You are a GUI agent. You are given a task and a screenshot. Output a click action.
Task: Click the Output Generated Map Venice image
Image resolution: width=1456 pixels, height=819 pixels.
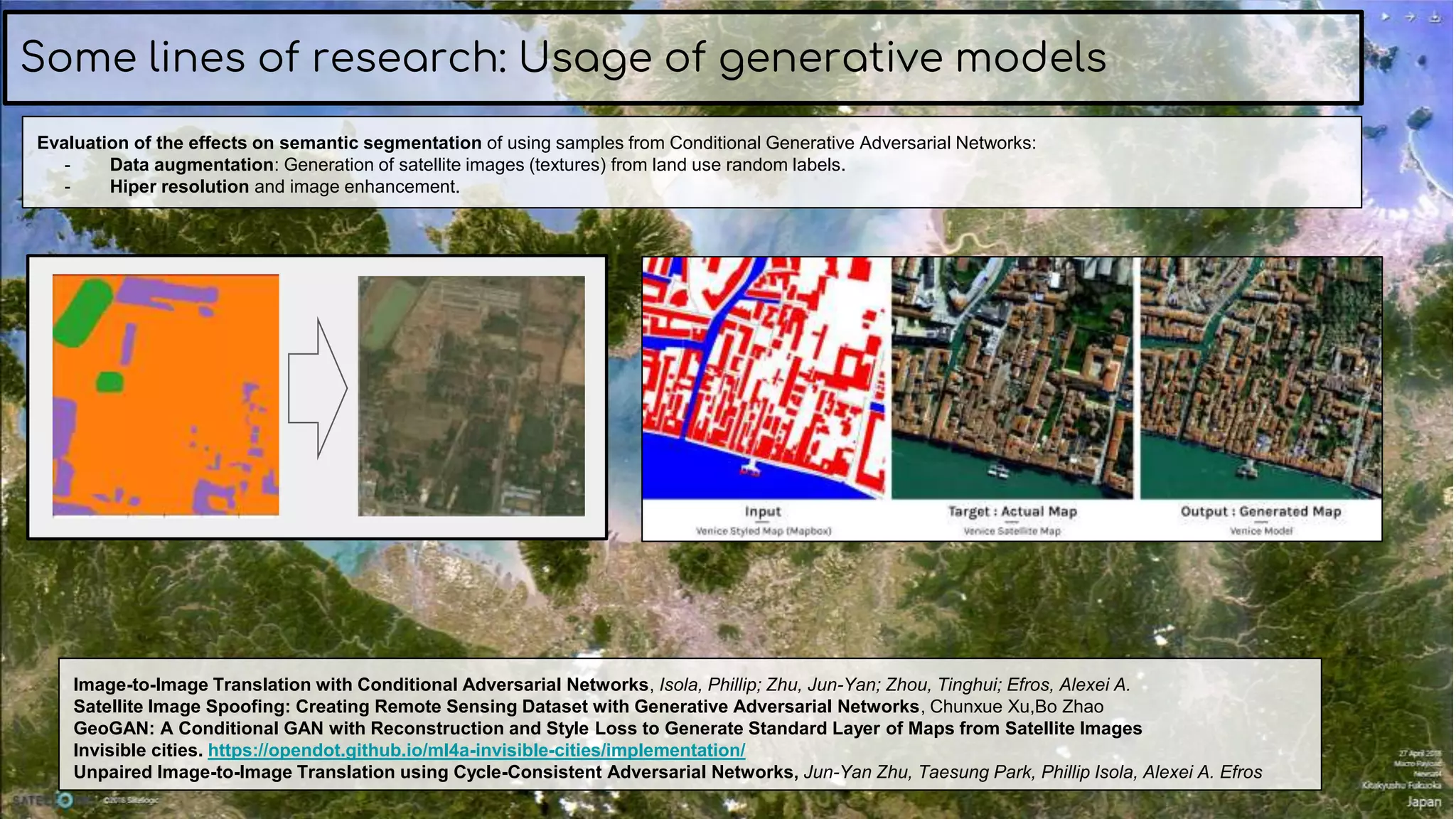click(x=1260, y=378)
